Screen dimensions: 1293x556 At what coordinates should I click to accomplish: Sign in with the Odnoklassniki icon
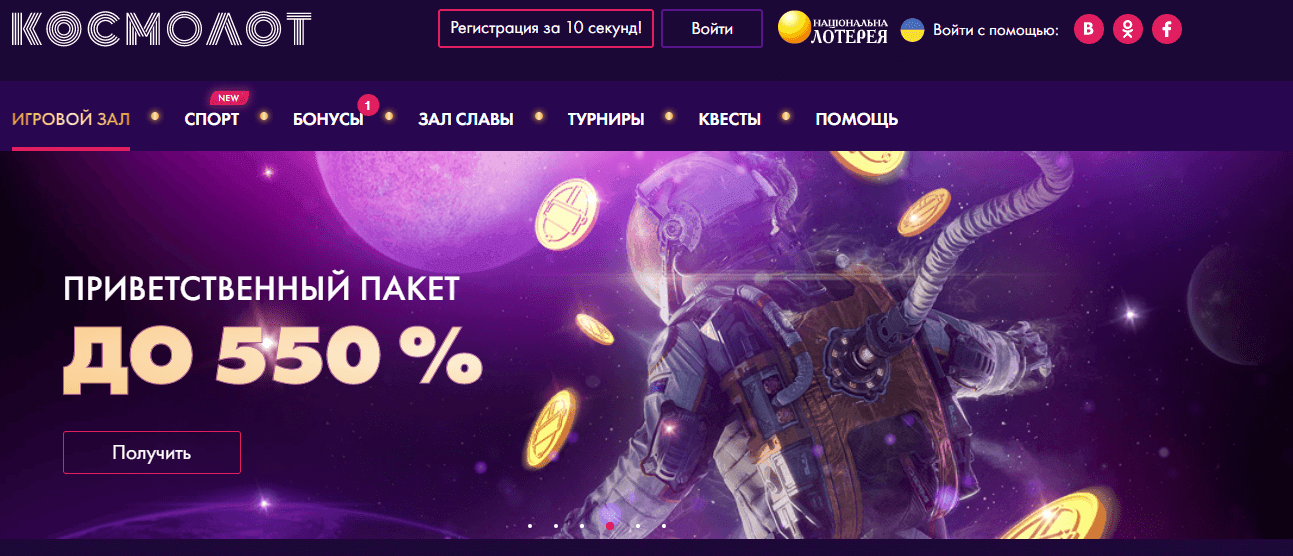(1128, 29)
